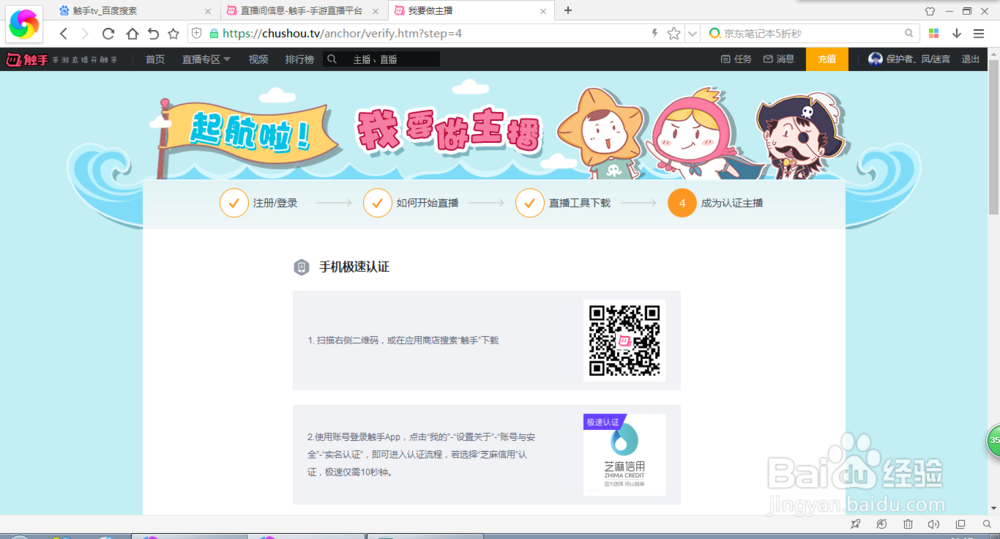Click step 如何开始直播 checkmark circle
This screenshot has width=1000, height=539.
coord(378,203)
